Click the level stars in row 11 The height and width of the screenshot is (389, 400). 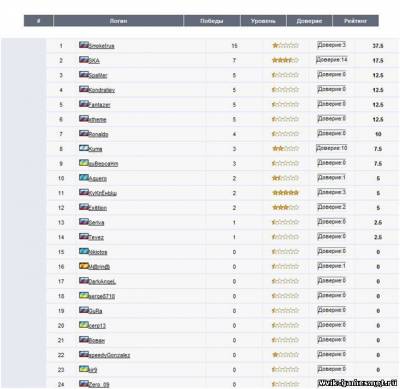pyautogui.click(x=286, y=193)
